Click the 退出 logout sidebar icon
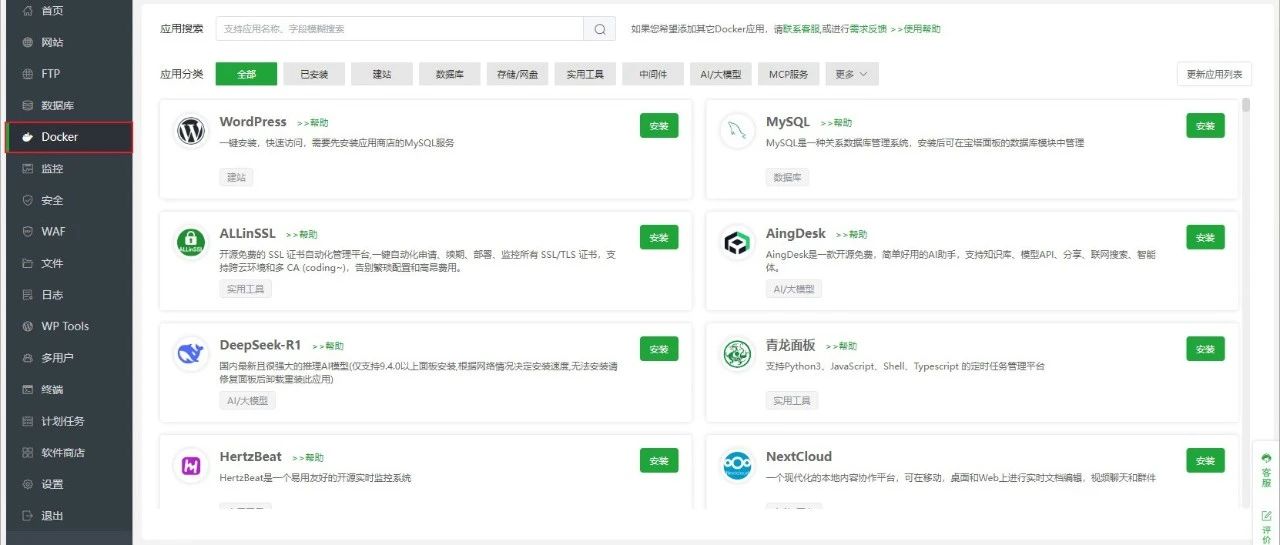Screen dimensions: 1280x545 tap(28, 515)
